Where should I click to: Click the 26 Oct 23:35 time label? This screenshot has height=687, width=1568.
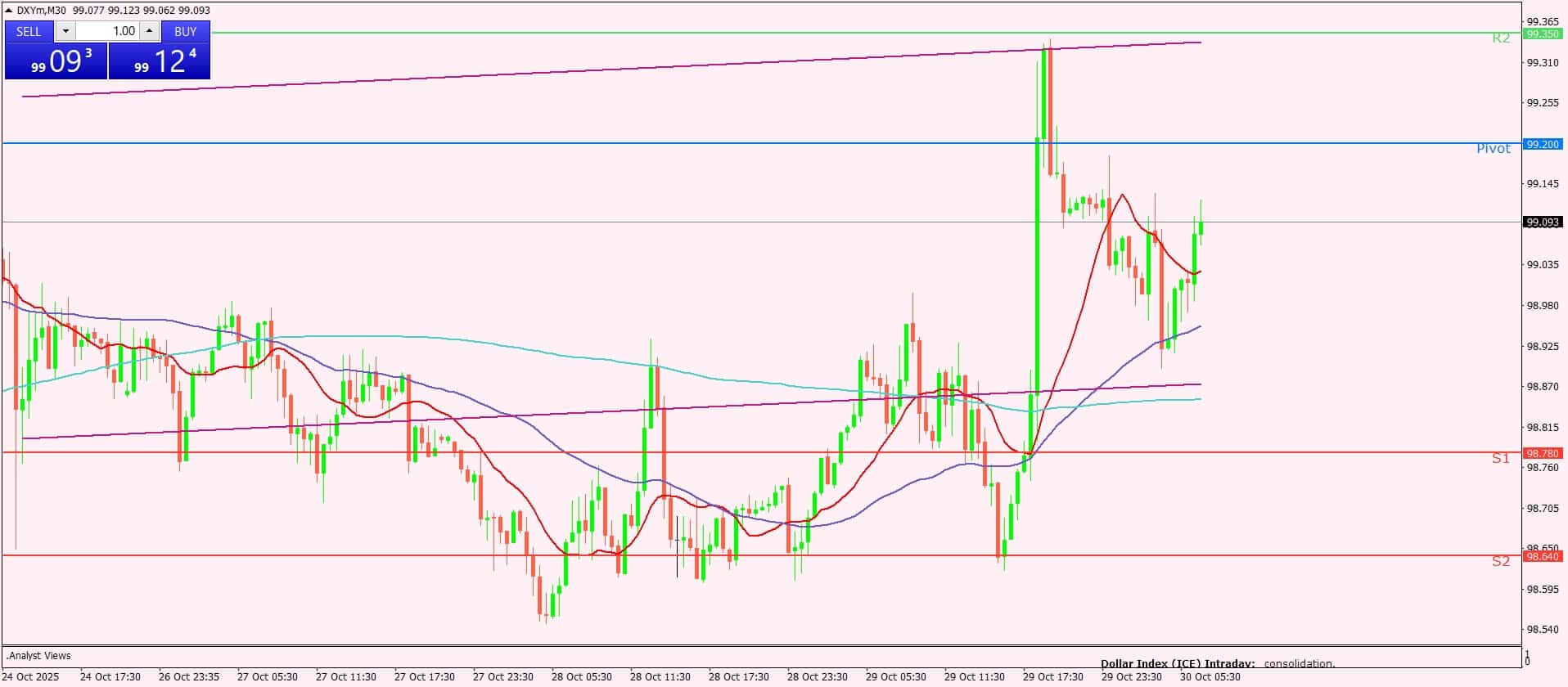[189, 676]
